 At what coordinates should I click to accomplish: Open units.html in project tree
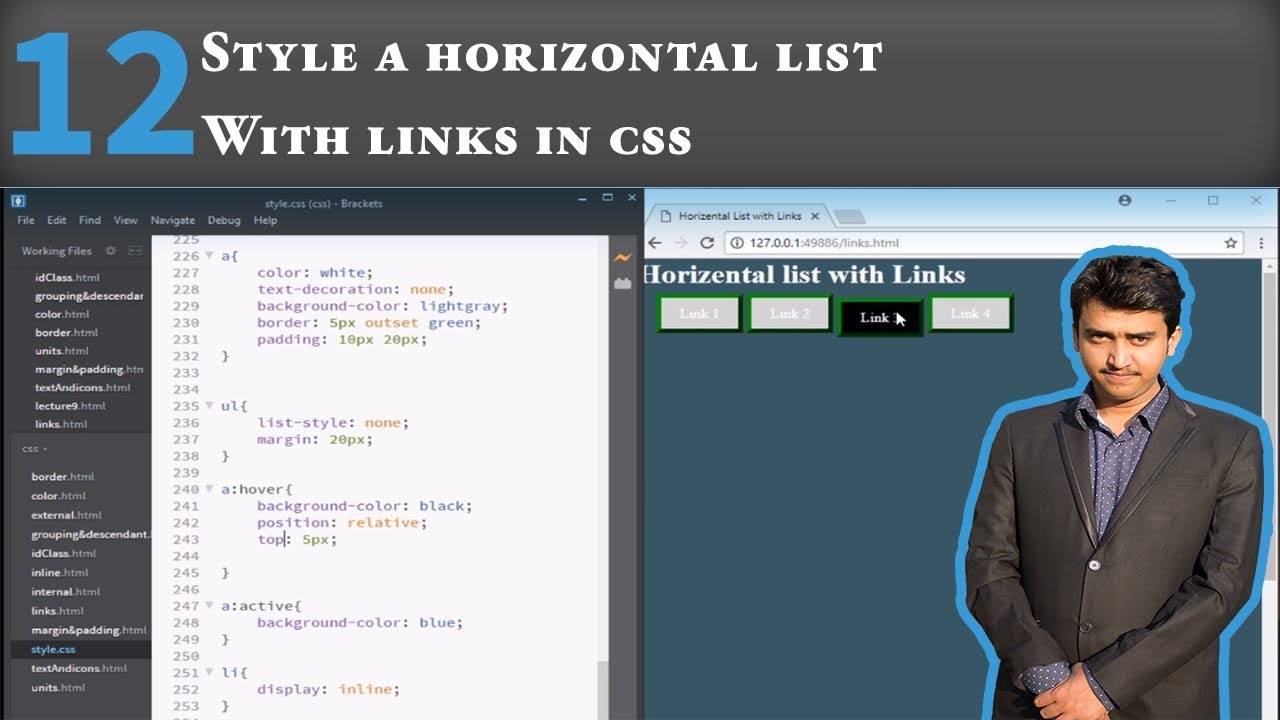click(x=58, y=688)
